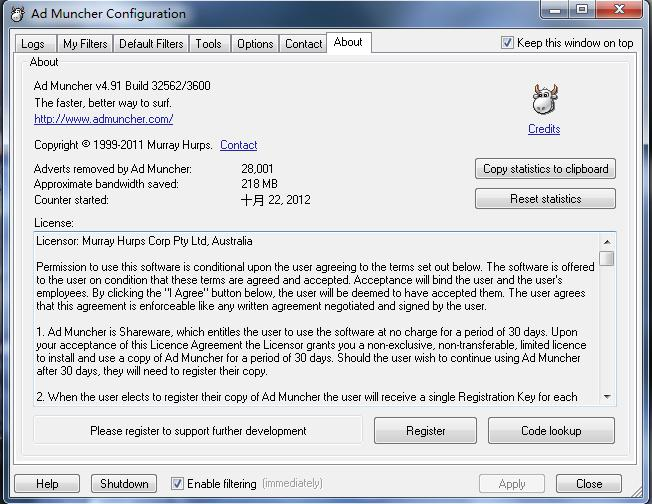
Task: Click the version text 'Ad Muncher v4.91 Build 32562/3600'
Action: coord(122,86)
